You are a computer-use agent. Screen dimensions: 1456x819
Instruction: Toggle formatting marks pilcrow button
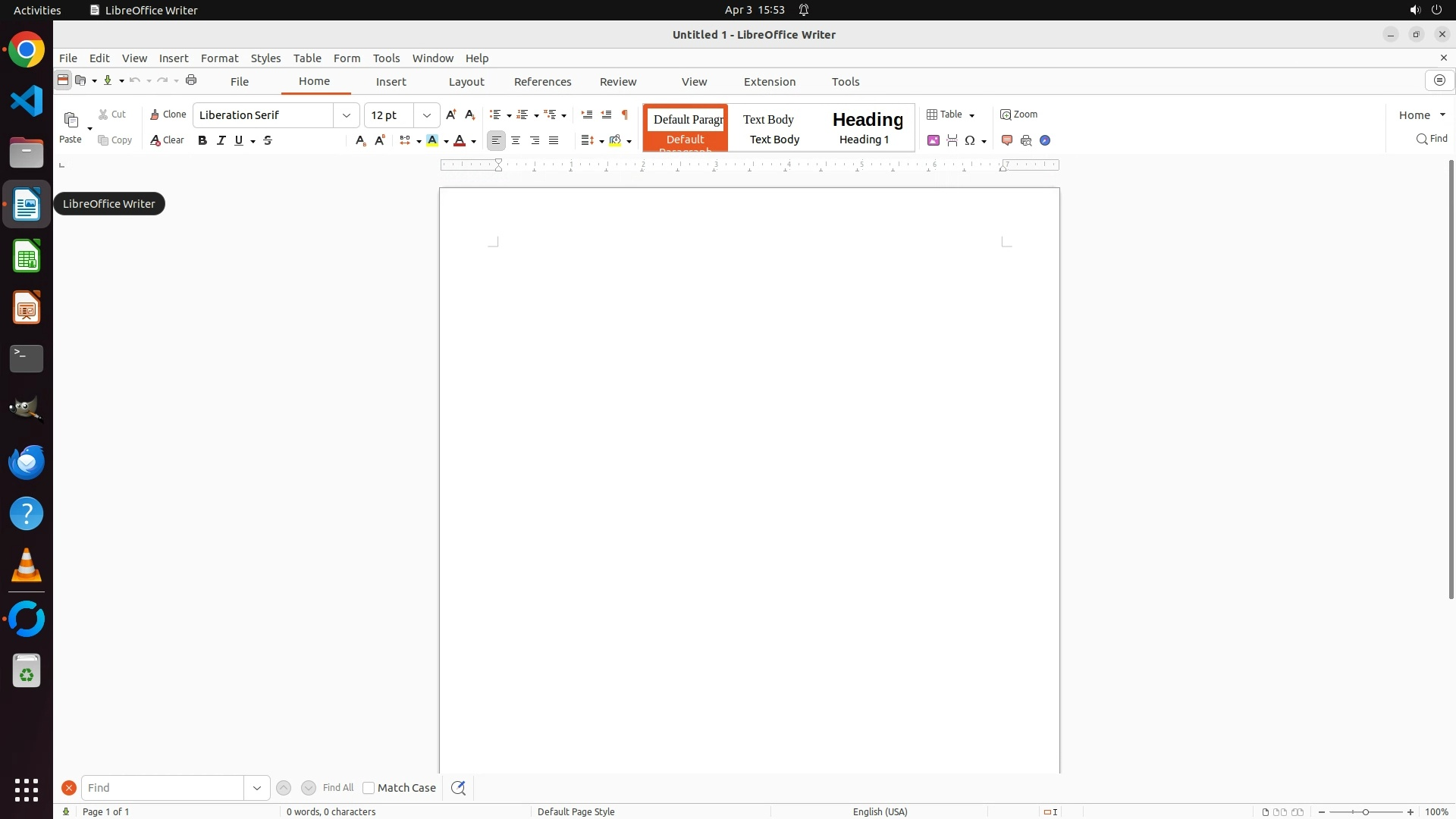tap(625, 115)
